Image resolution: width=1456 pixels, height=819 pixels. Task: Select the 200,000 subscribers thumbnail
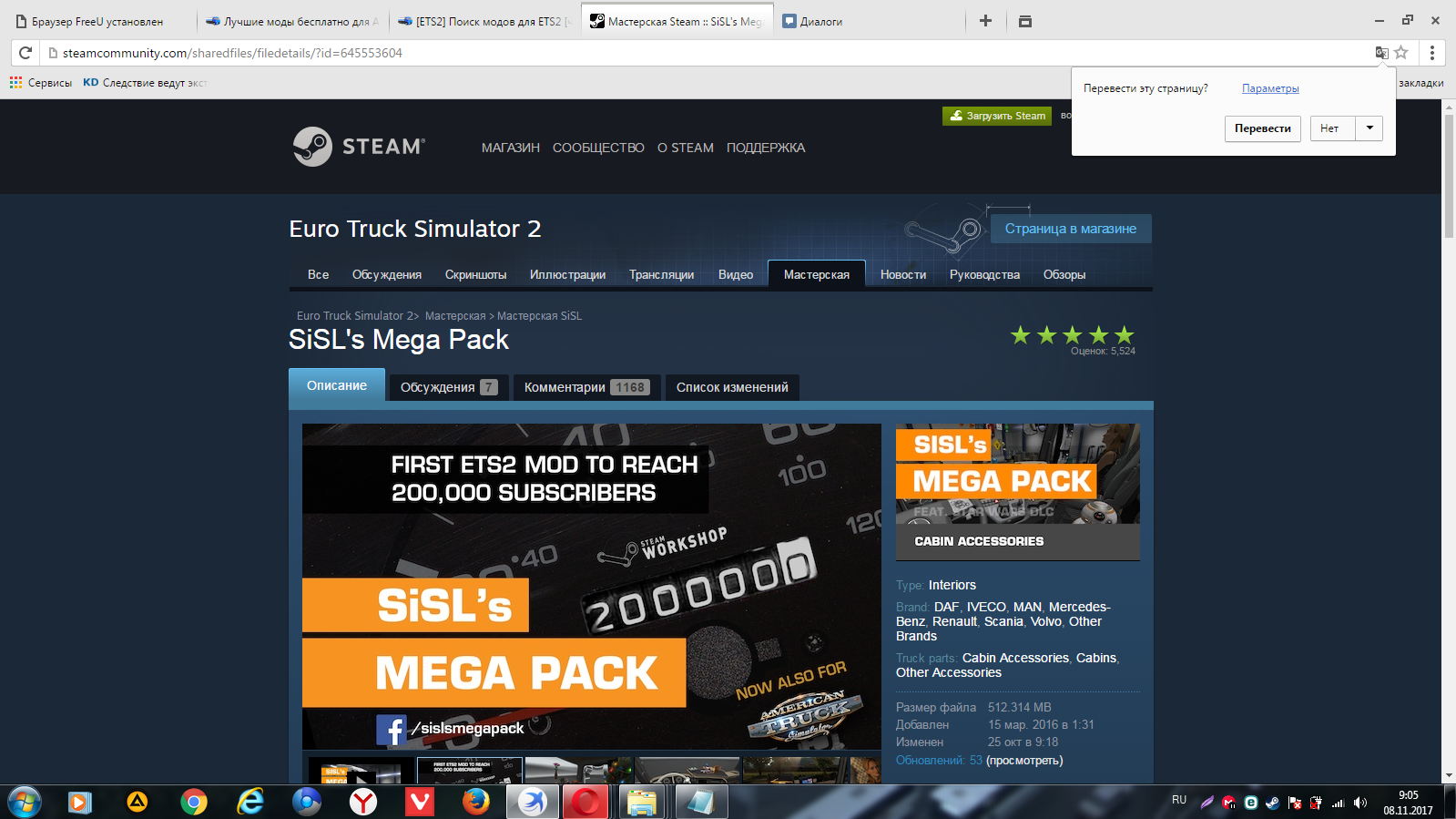point(469,771)
